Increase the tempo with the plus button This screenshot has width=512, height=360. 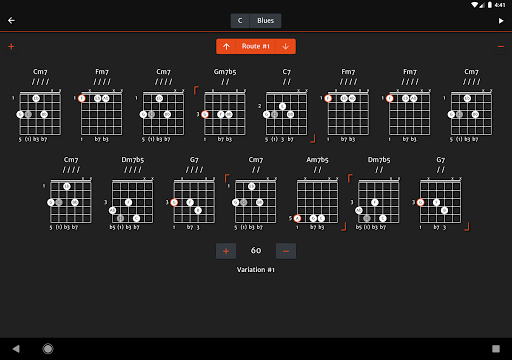pyautogui.click(x=226, y=251)
